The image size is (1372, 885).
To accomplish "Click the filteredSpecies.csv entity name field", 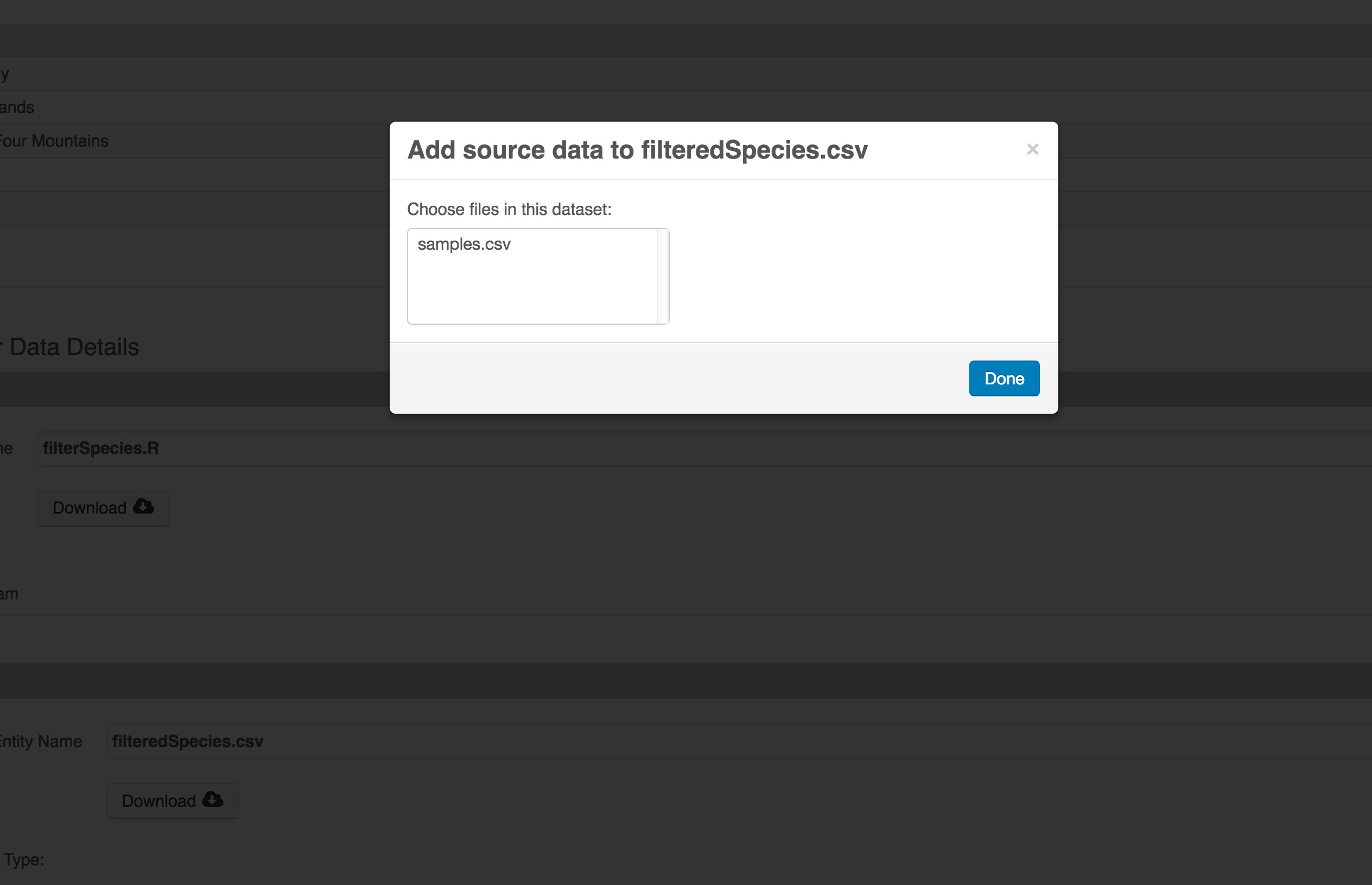I will (739, 741).
